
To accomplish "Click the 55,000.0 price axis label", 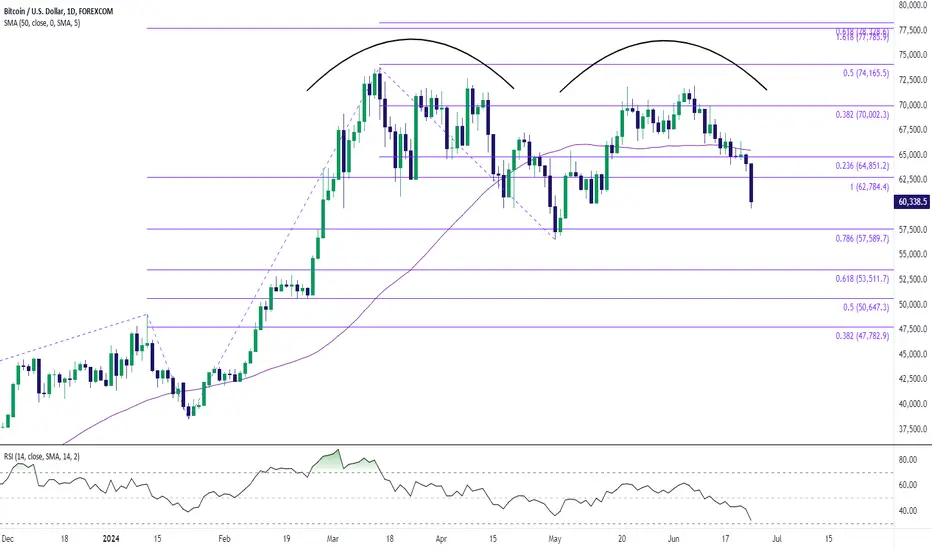I will tap(913, 254).
